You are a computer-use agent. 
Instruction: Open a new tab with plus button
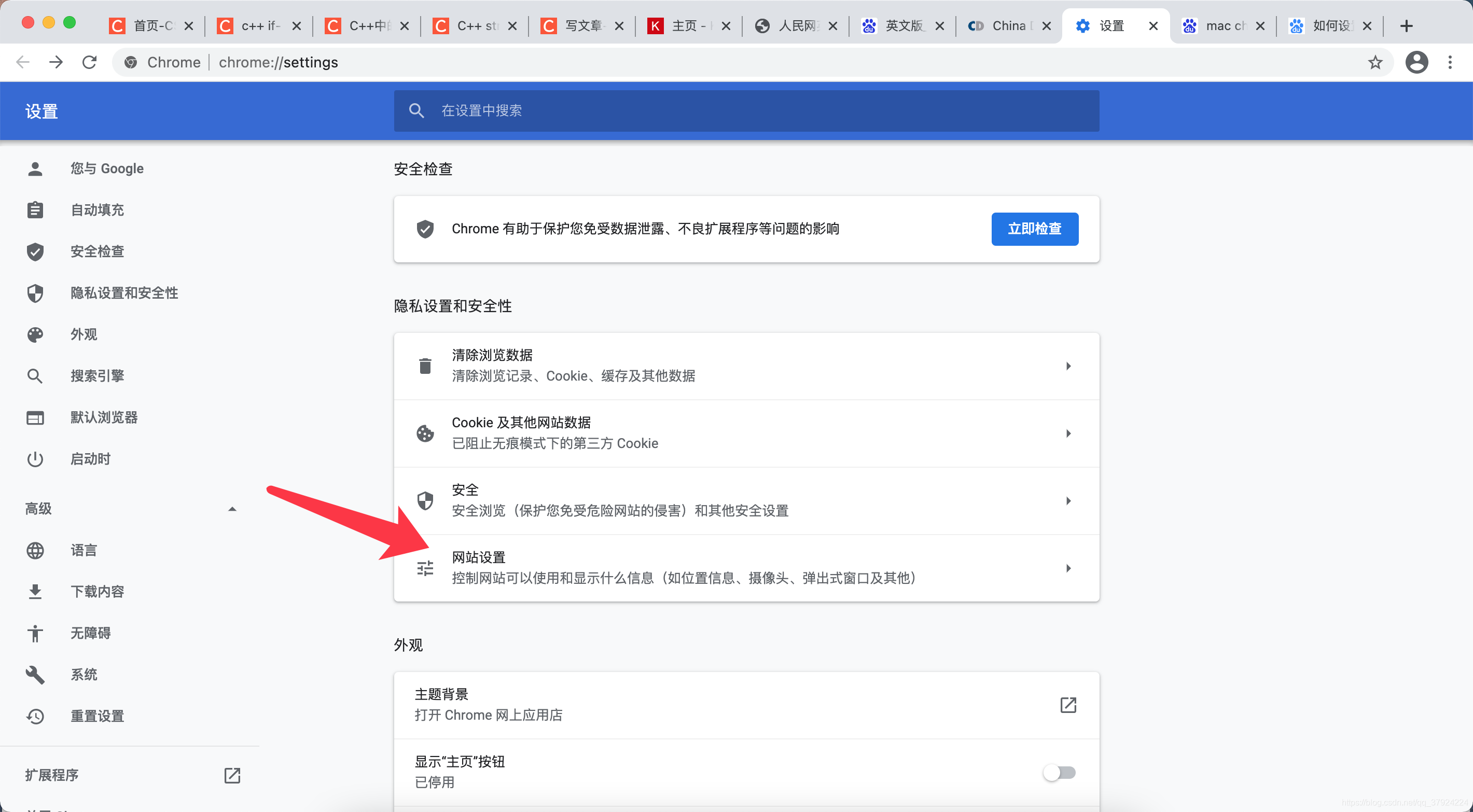(x=1406, y=26)
